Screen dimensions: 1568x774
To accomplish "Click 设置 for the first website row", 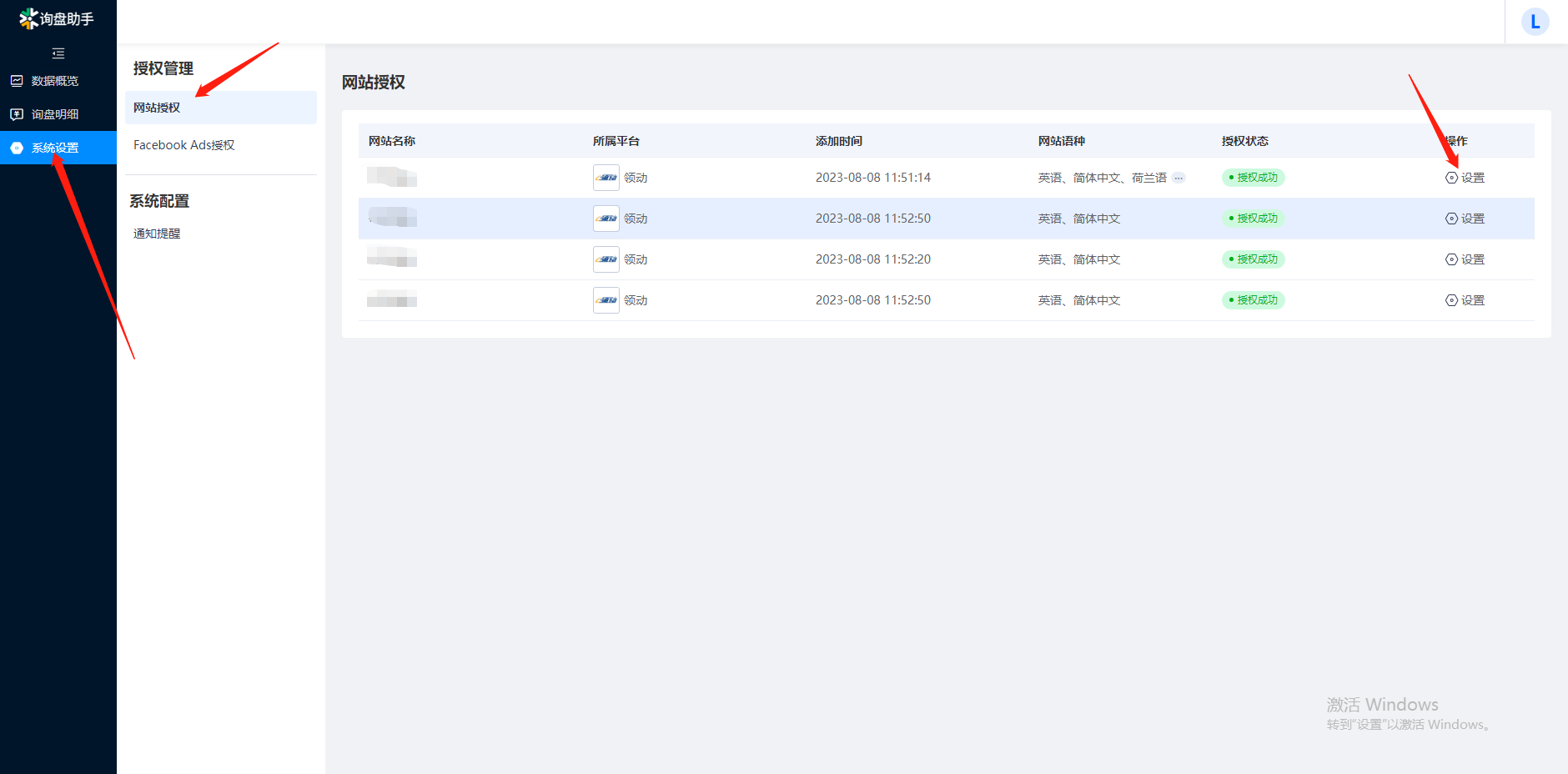I will pos(1465,178).
